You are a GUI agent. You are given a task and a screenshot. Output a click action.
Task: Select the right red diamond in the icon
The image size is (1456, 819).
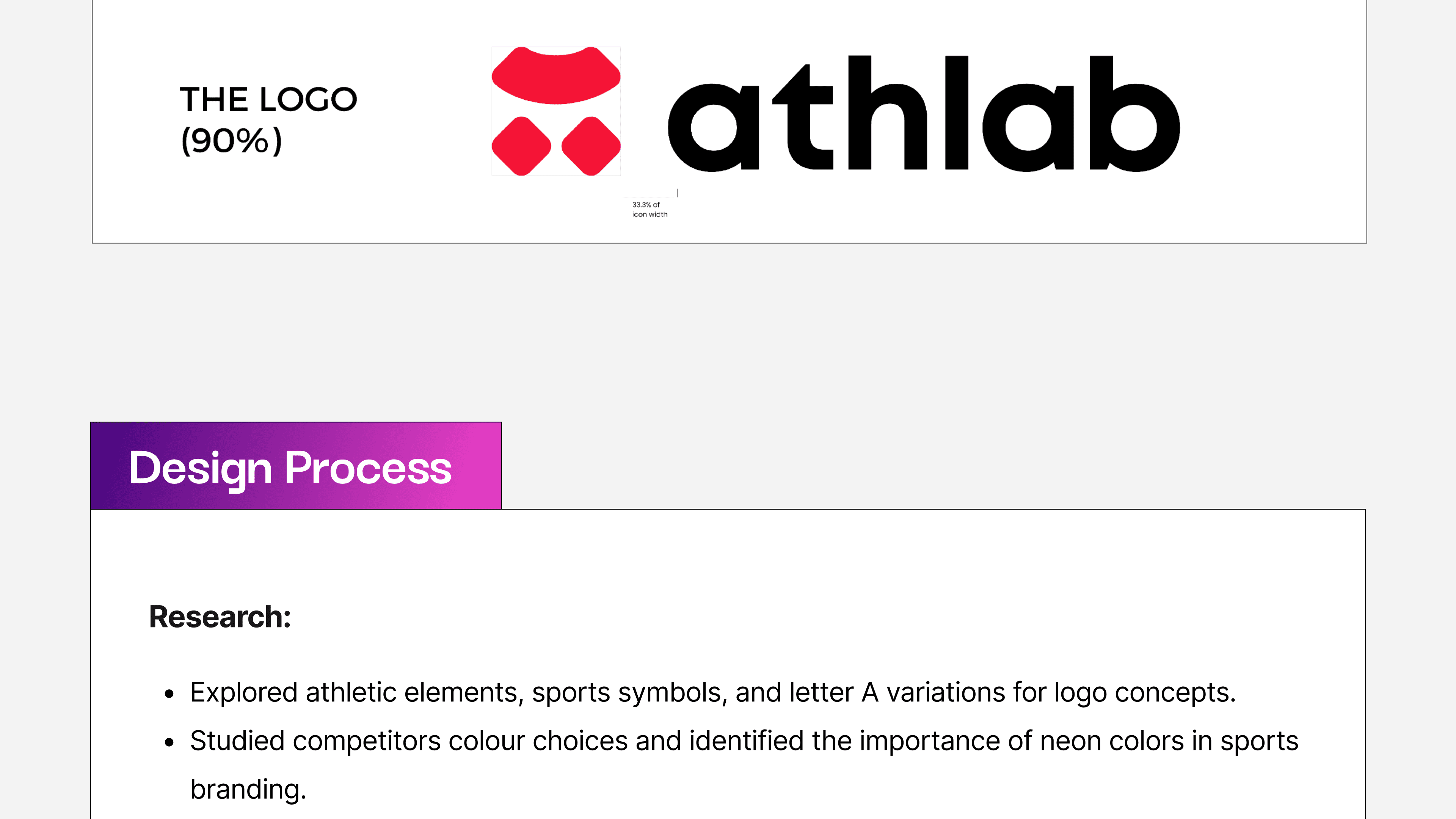click(591, 146)
